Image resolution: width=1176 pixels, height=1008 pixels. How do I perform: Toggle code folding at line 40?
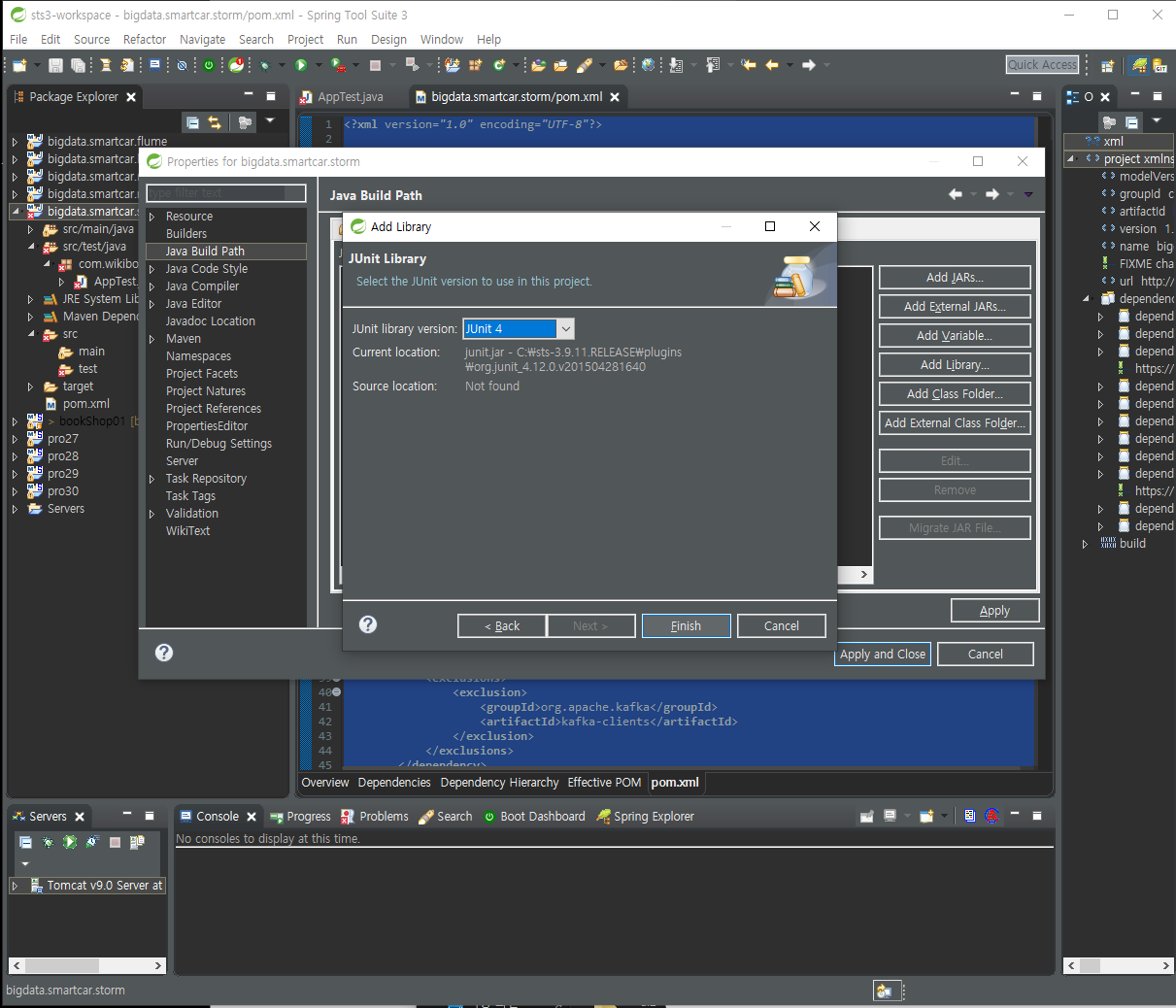337,692
